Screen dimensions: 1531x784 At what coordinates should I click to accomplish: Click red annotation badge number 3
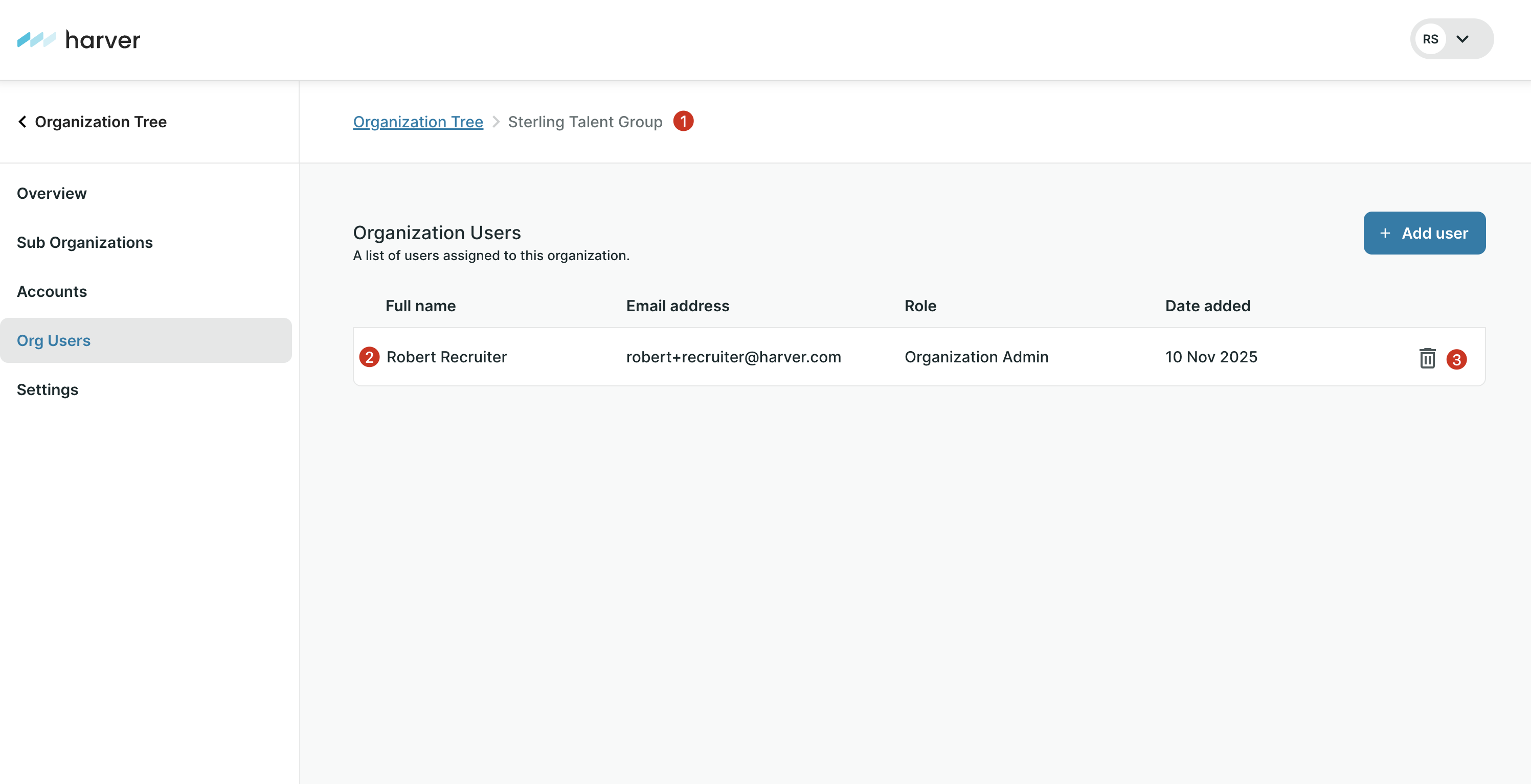tap(1456, 359)
